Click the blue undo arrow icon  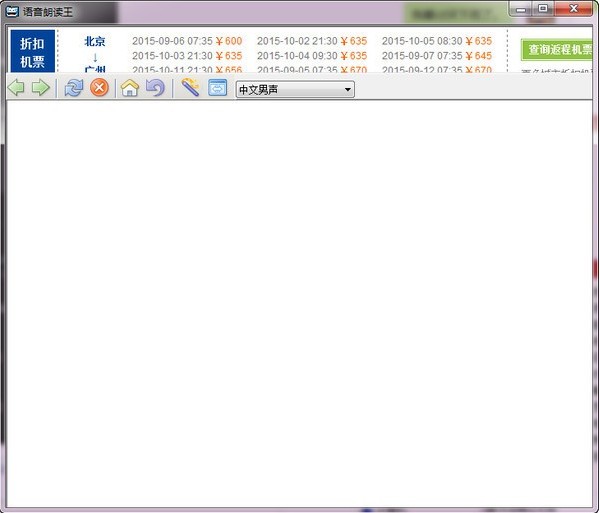tap(155, 88)
